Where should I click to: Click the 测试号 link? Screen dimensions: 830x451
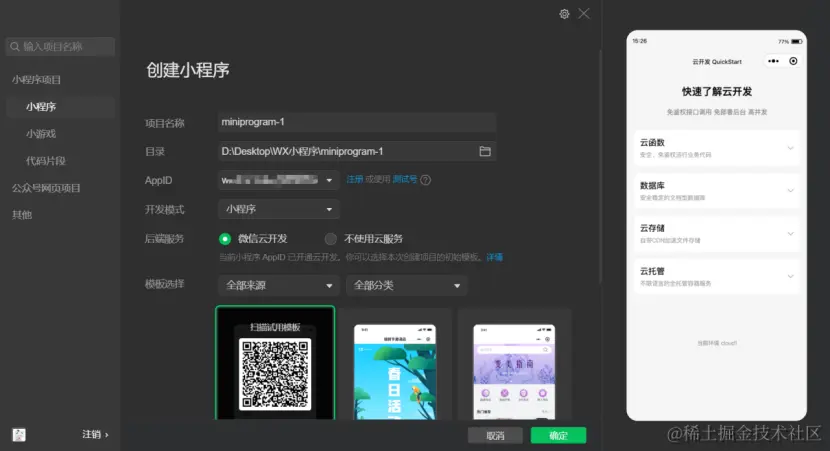pyautogui.click(x=404, y=180)
